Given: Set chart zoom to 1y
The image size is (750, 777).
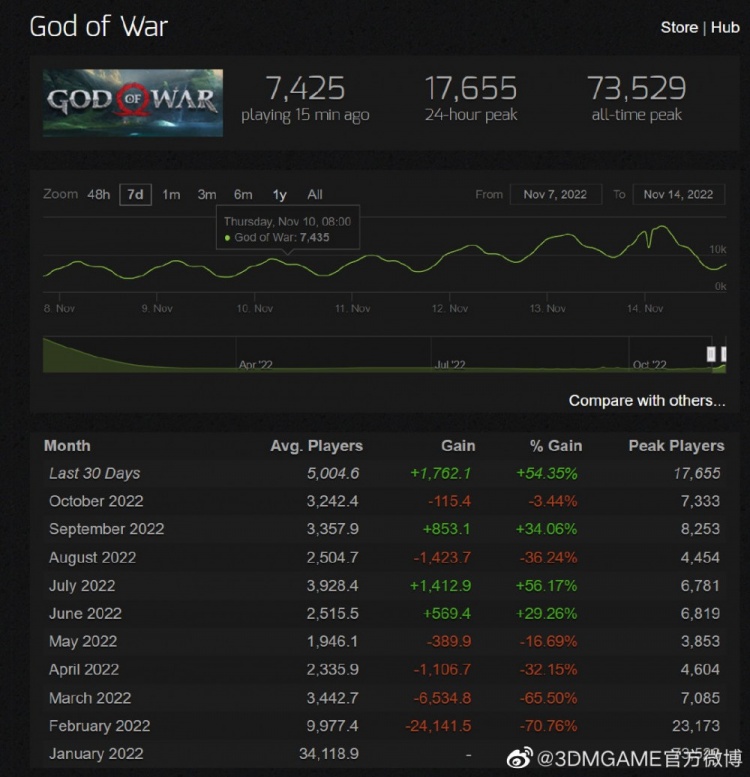Looking at the screenshot, I should tap(280, 195).
